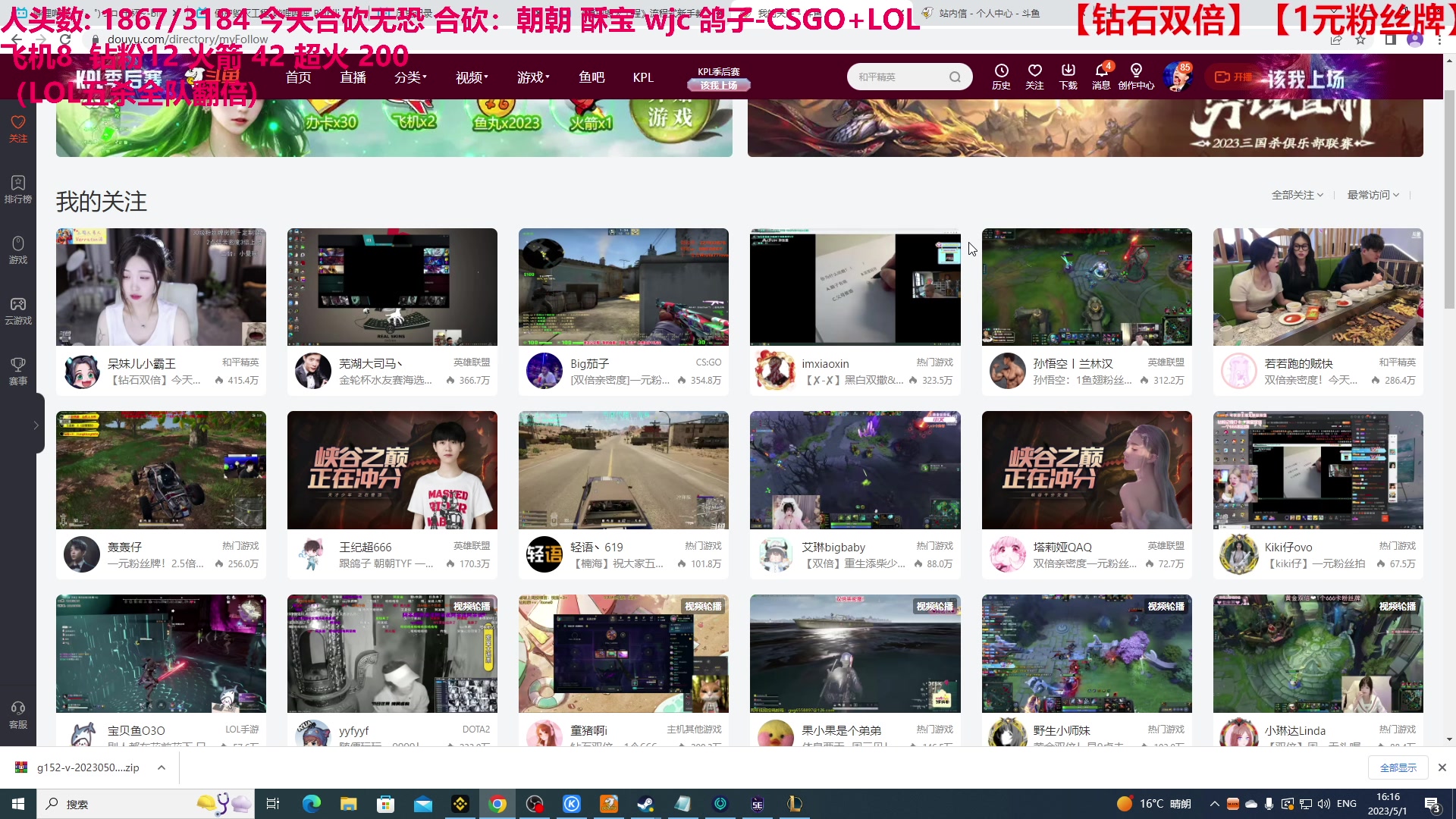Open Big茄子 CS:GO stream thumbnail

tap(623, 287)
